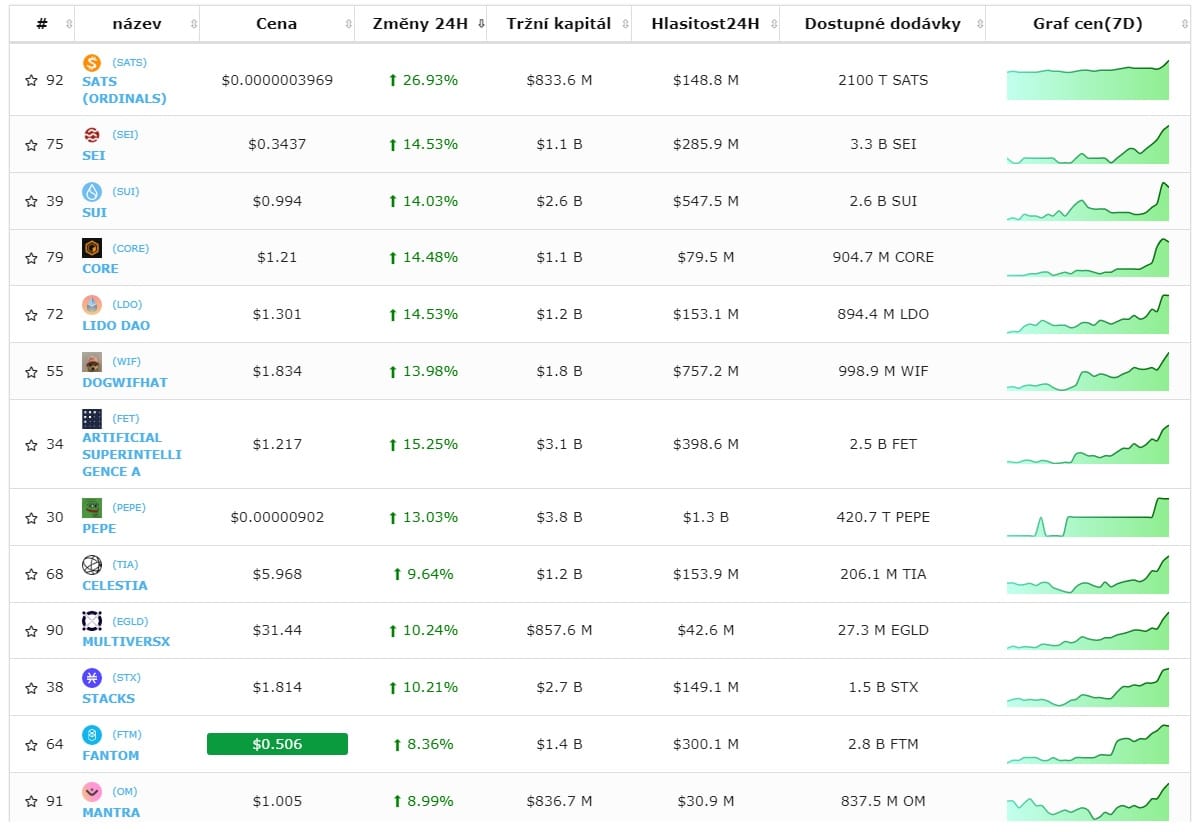The height and width of the screenshot is (832, 1192).
Task: Open the ARTIFICIAL SUPERINTELLIGENCE coin link
Action: tap(132, 455)
